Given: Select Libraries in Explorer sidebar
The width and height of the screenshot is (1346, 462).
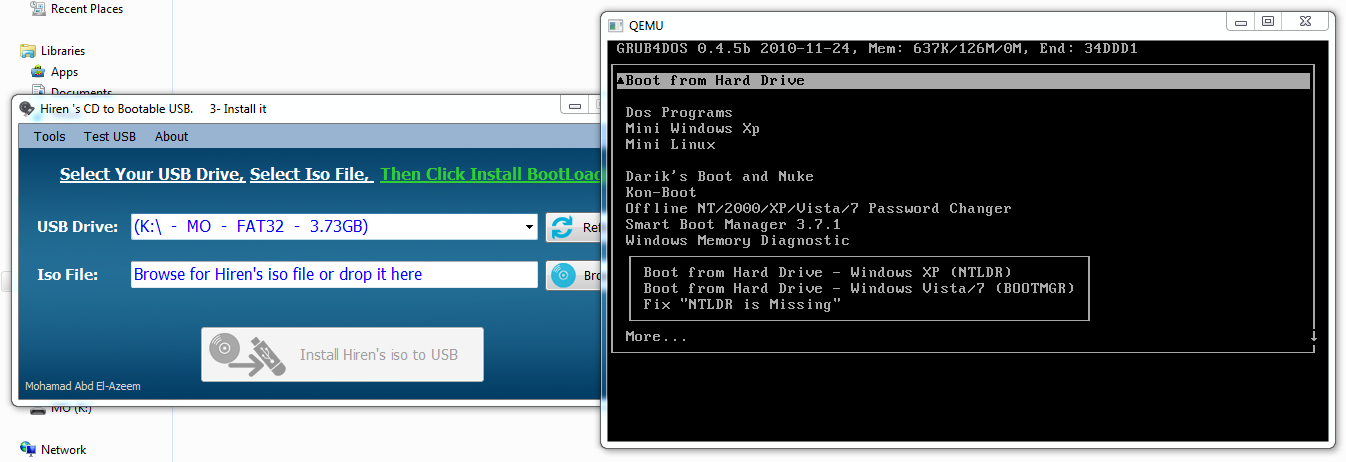Looking at the screenshot, I should coord(63,50).
